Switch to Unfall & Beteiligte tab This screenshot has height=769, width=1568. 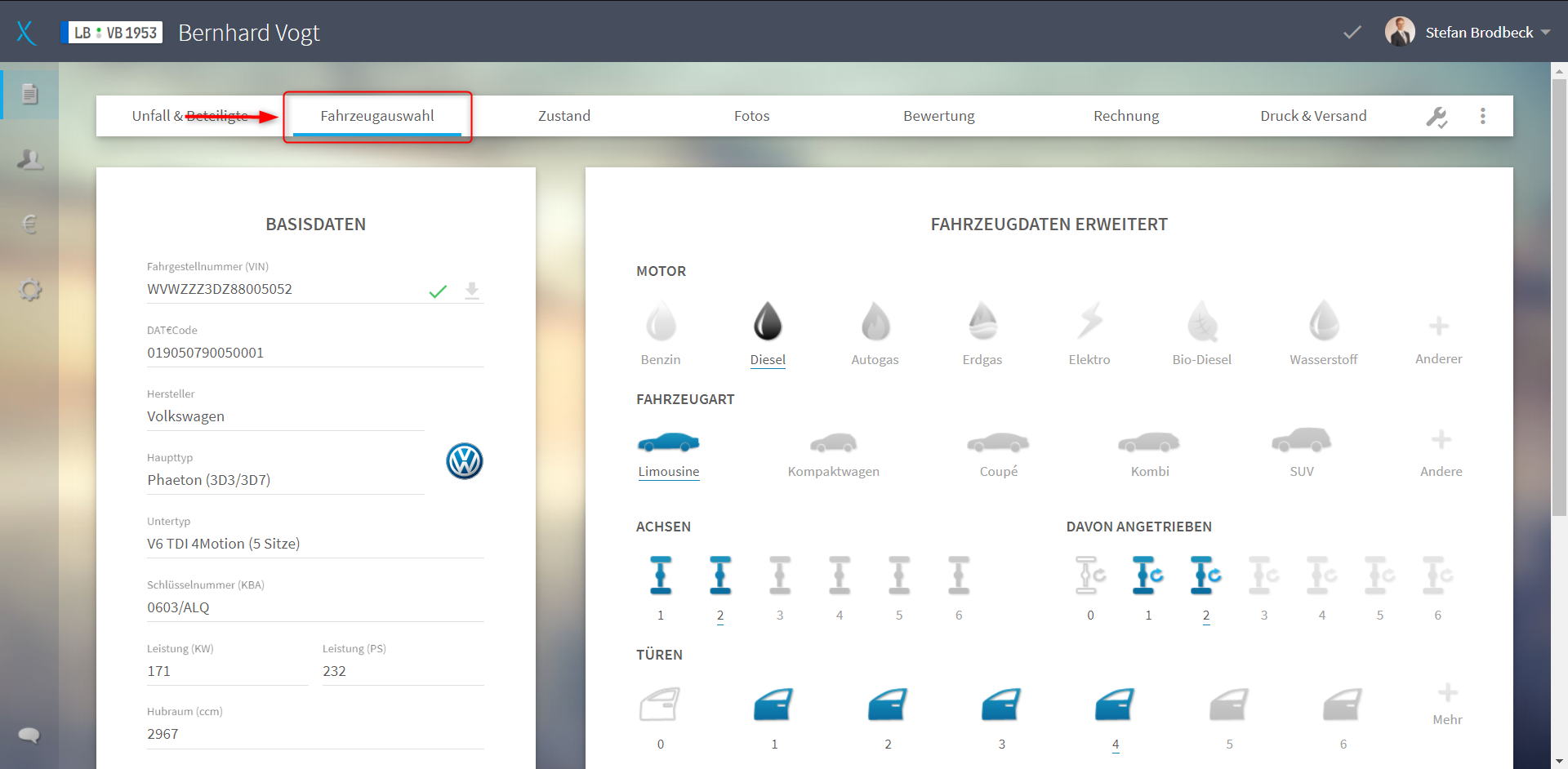point(190,116)
